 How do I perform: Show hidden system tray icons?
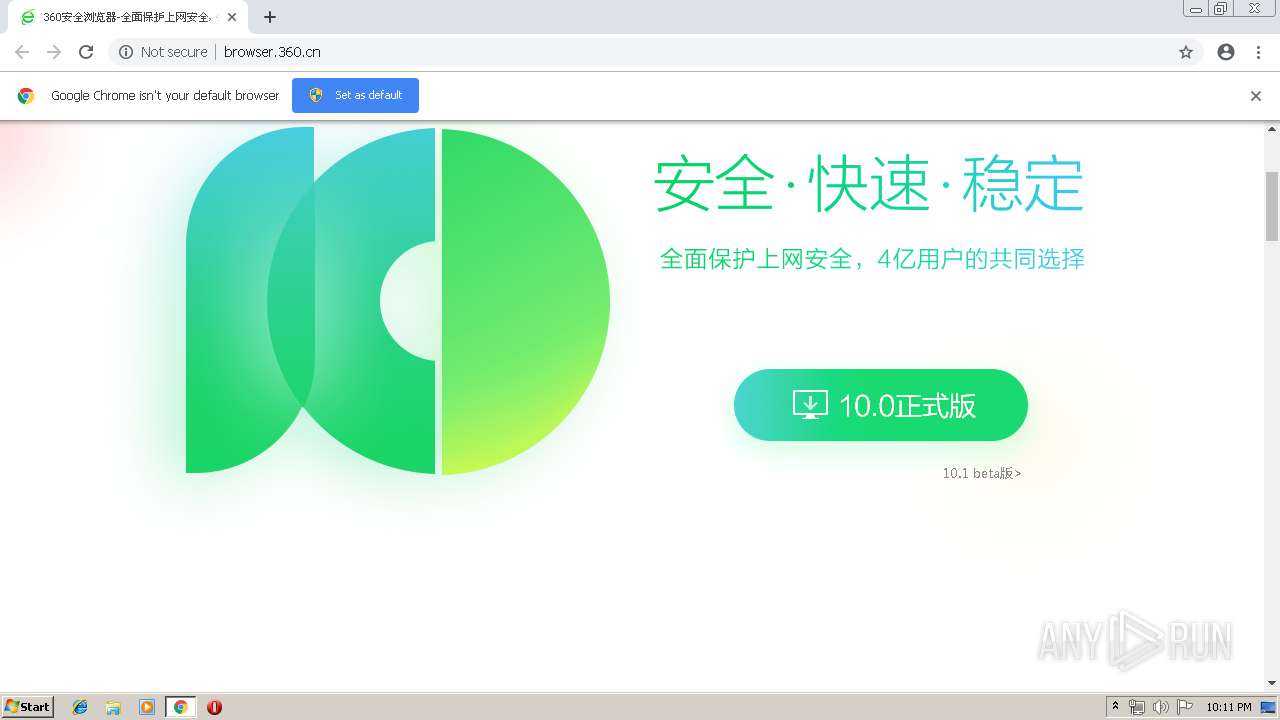(1116, 707)
